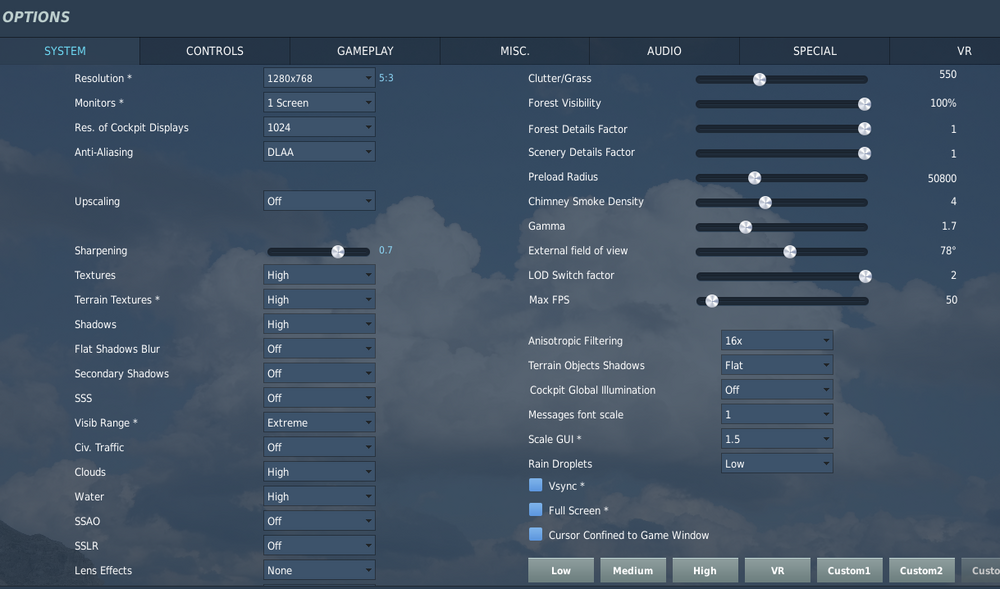Open the Resolution dropdown
This screenshot has height=589, width=1000.
(320, 78)
